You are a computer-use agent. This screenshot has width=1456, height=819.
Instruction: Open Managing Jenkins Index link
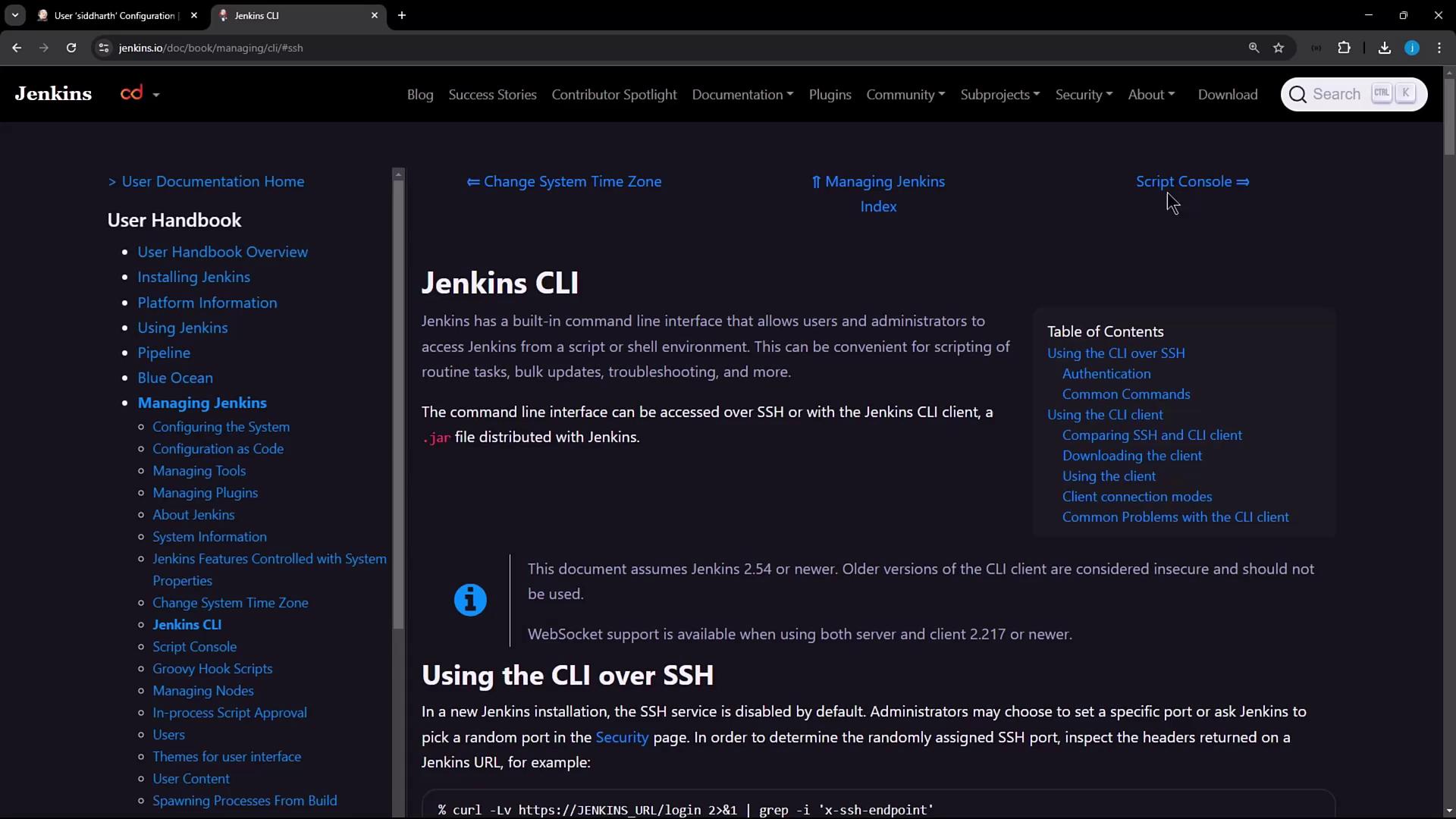[x=878, y=194]
